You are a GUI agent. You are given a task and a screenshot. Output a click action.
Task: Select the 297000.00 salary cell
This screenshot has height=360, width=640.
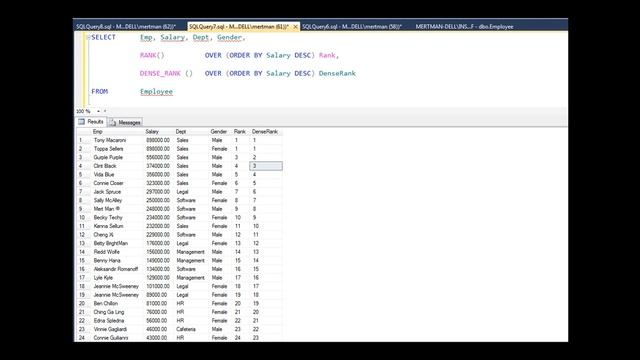click(159, 191)
